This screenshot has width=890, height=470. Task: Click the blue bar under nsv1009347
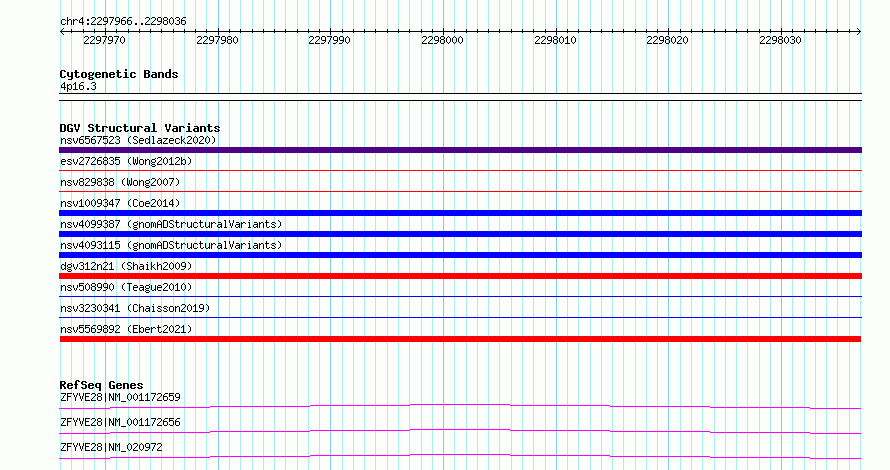[x=460, y=213]
